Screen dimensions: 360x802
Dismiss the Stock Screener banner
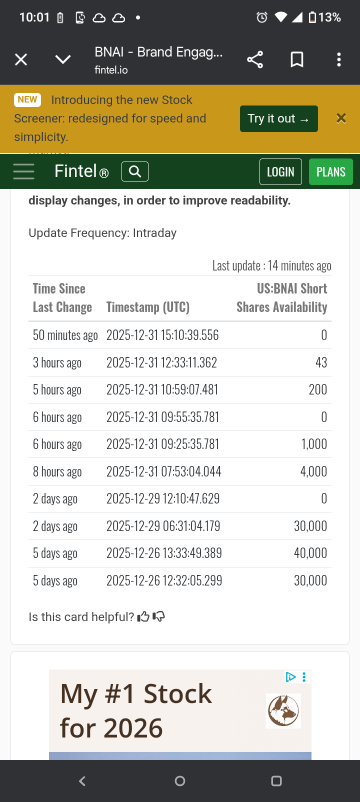pos(341,119)
